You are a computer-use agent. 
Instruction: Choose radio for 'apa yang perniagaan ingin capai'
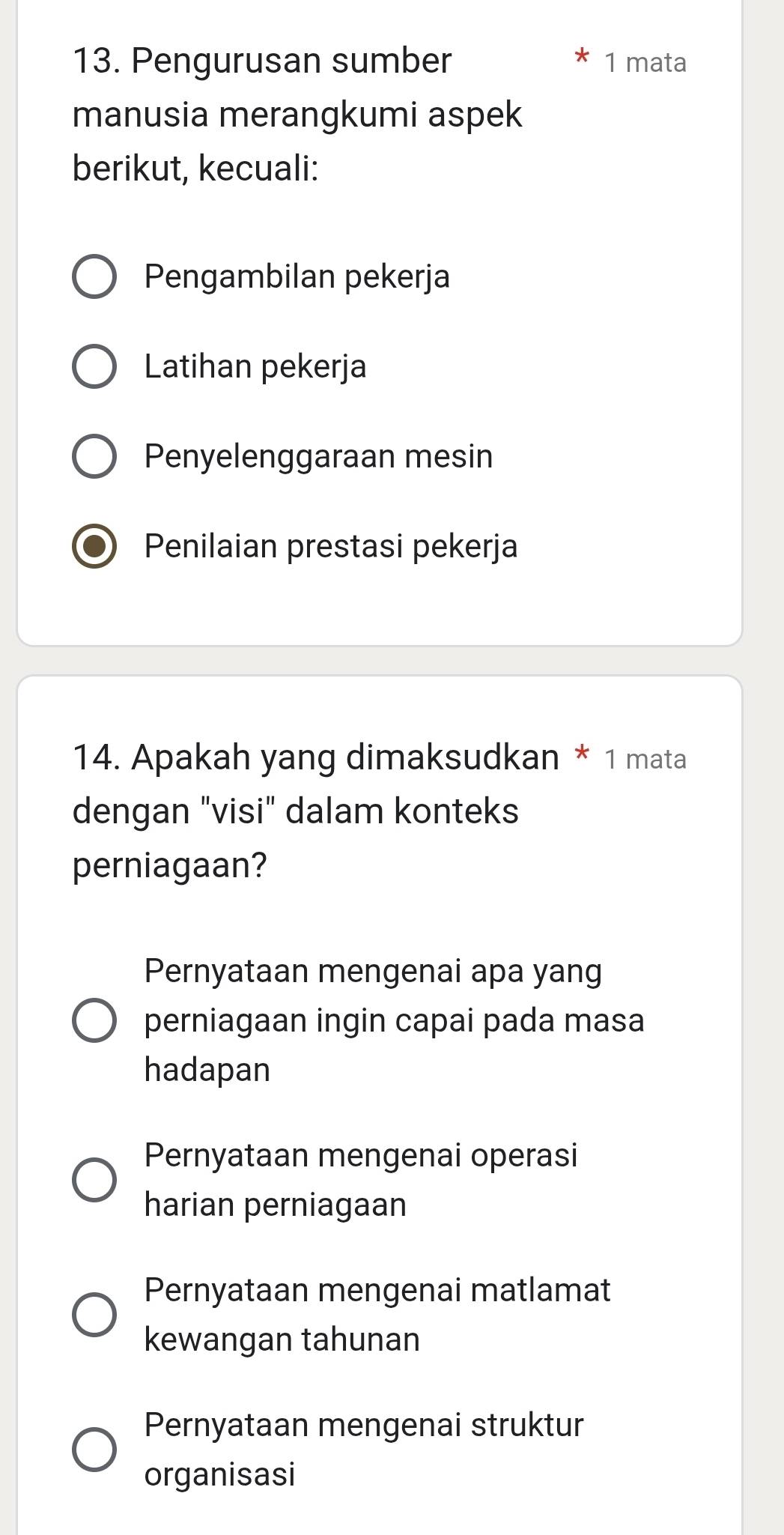click(x=94, y=1020)
